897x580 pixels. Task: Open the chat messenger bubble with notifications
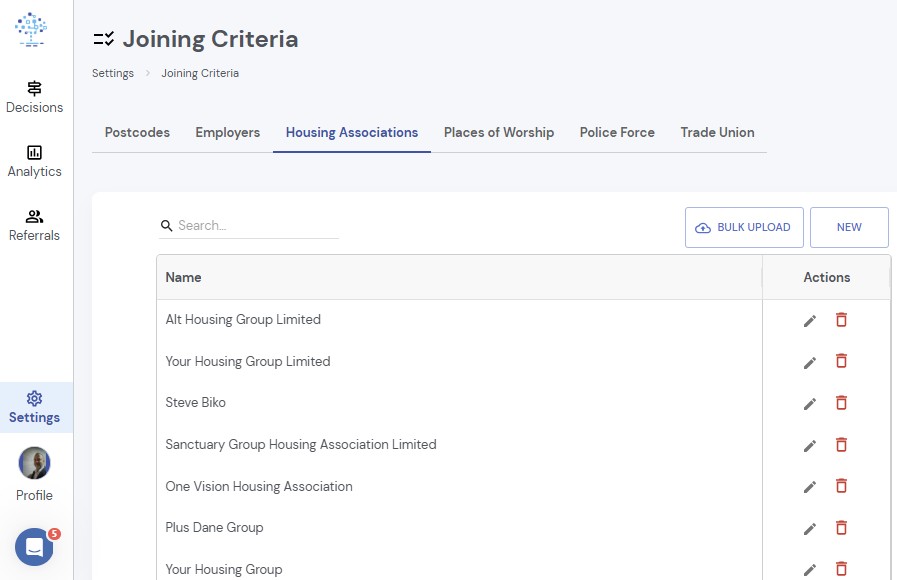[x=34, y=547]
